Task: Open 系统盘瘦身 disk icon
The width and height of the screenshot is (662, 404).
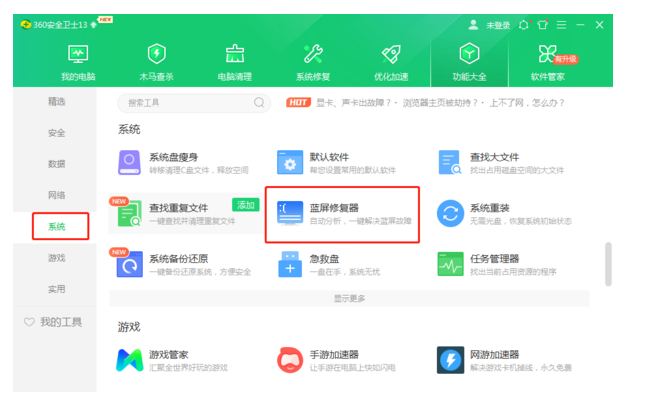Action: (x=129, y=163)
